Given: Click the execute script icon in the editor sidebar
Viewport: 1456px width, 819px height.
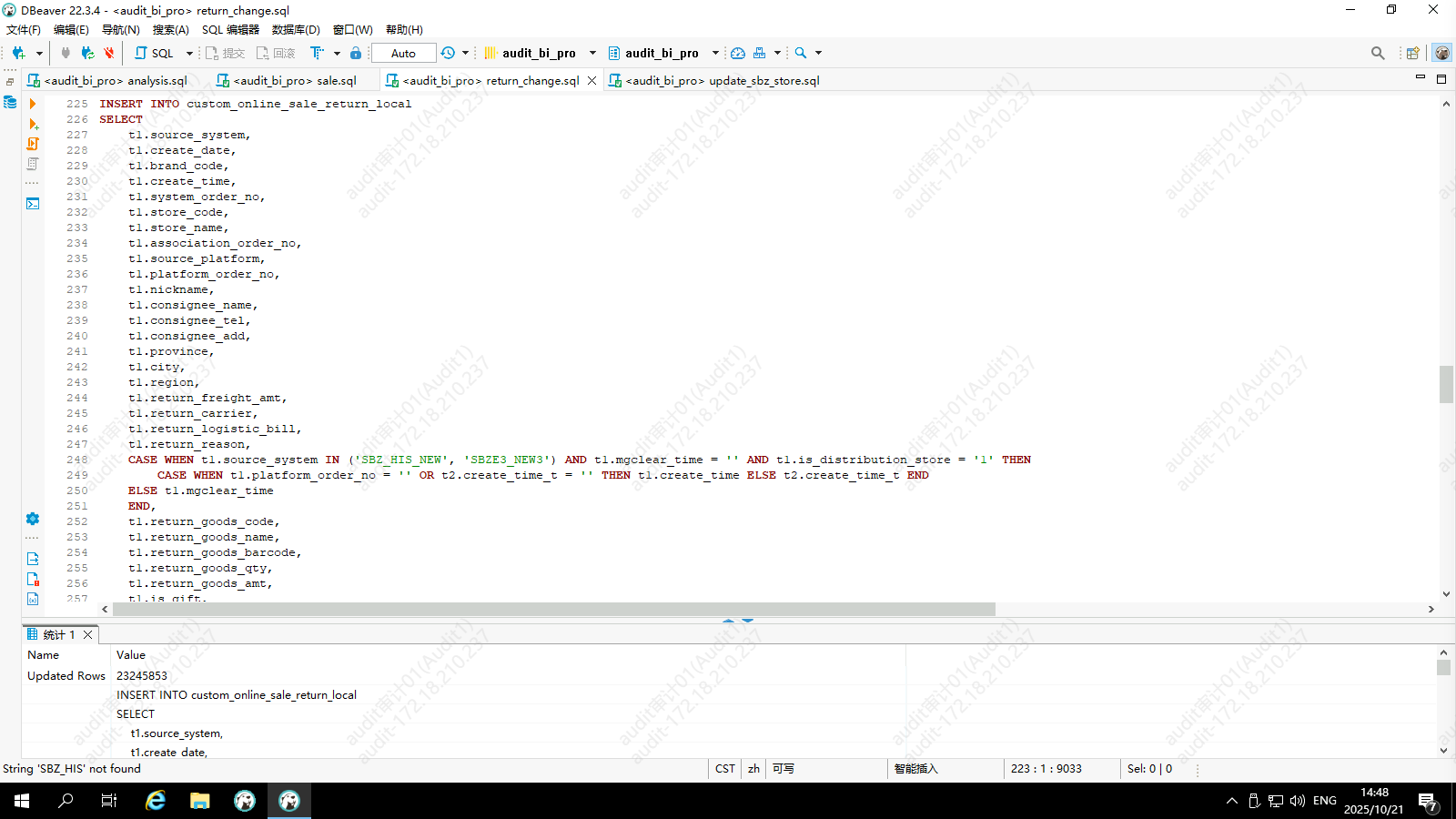Looking at the screenshot, I should point(33,144).
